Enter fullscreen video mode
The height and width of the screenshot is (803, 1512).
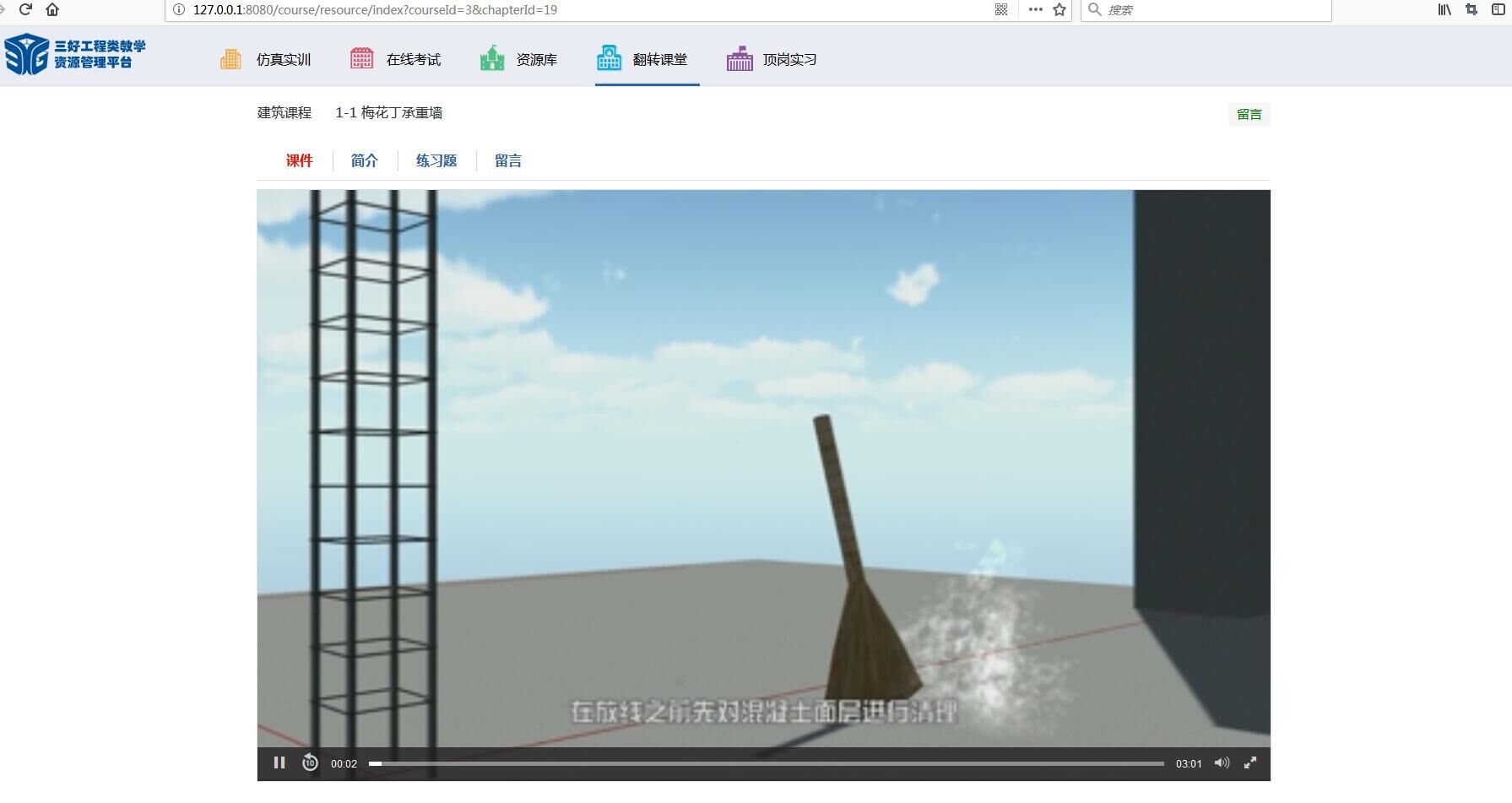coord(1250,763)
